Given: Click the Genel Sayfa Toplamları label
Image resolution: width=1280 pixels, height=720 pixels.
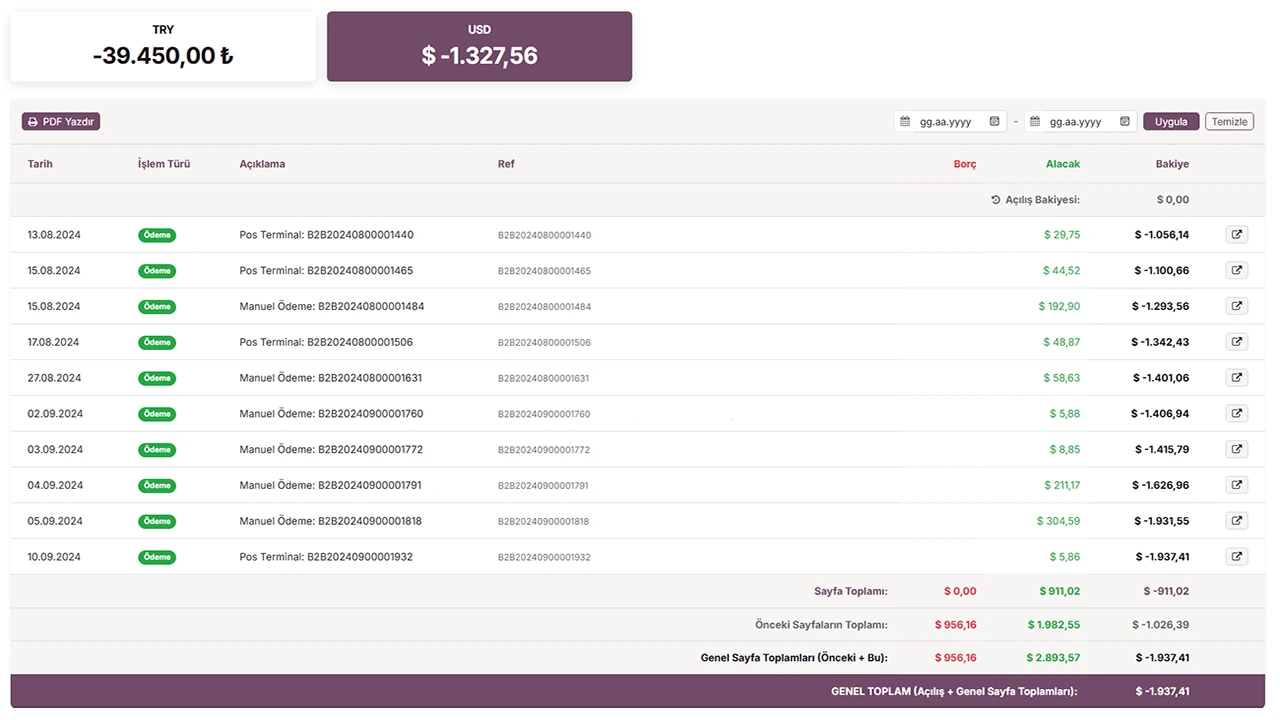Looking at the screenshot, I should click(794, 658).
